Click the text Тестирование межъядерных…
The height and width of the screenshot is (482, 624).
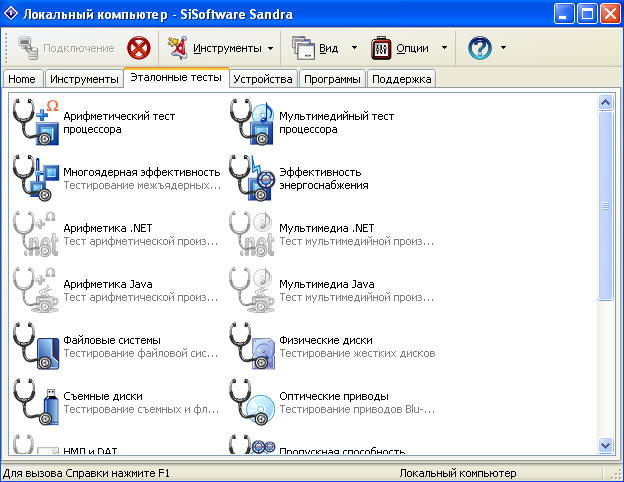pyautogui.click(x=142, y=185)
